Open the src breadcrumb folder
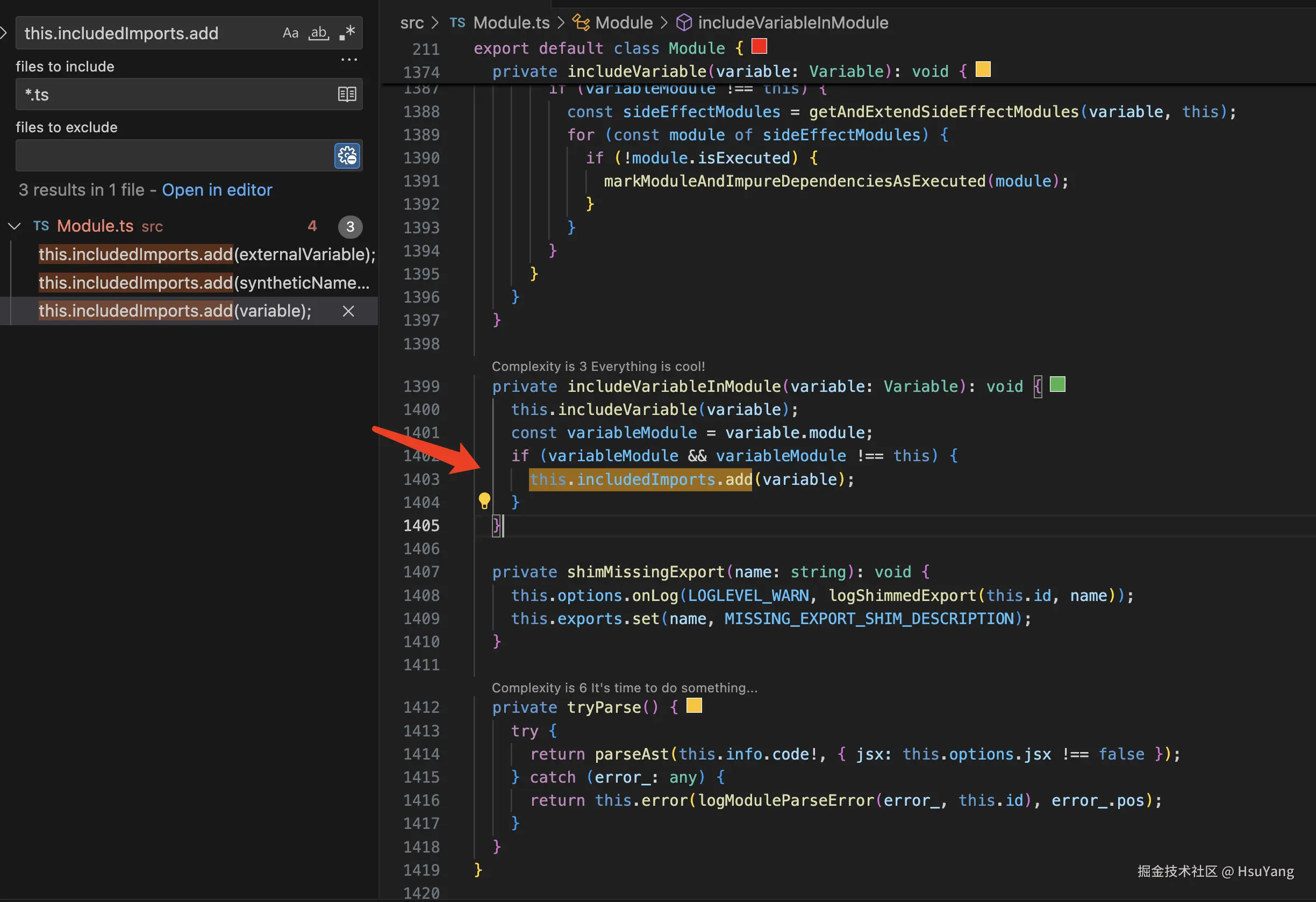 point(412,23)
